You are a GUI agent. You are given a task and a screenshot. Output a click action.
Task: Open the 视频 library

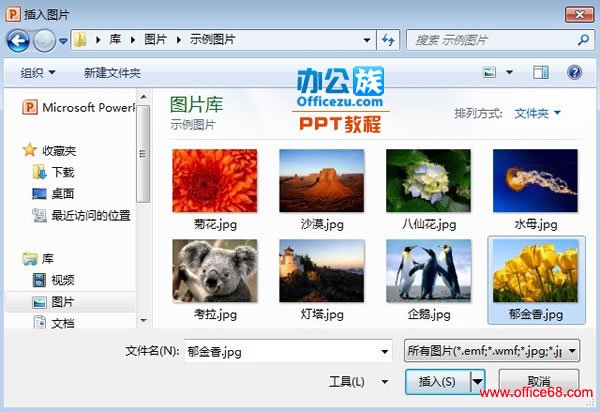(x=53, y=280)
